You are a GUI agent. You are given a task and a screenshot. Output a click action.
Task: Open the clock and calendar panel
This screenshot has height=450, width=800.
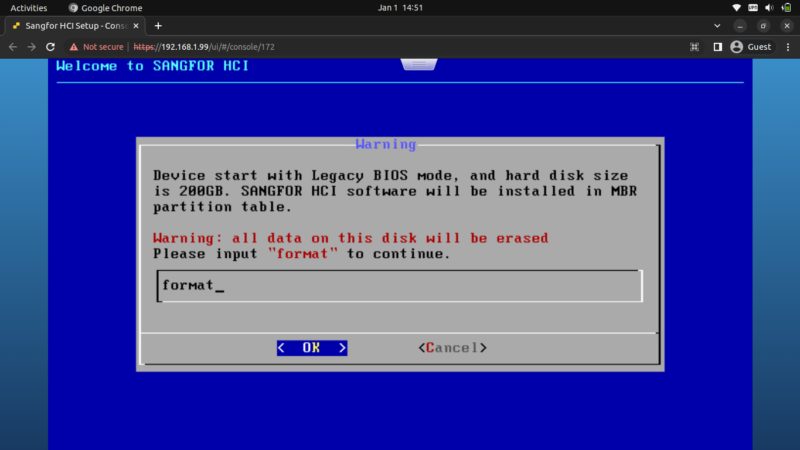(400, 7)
